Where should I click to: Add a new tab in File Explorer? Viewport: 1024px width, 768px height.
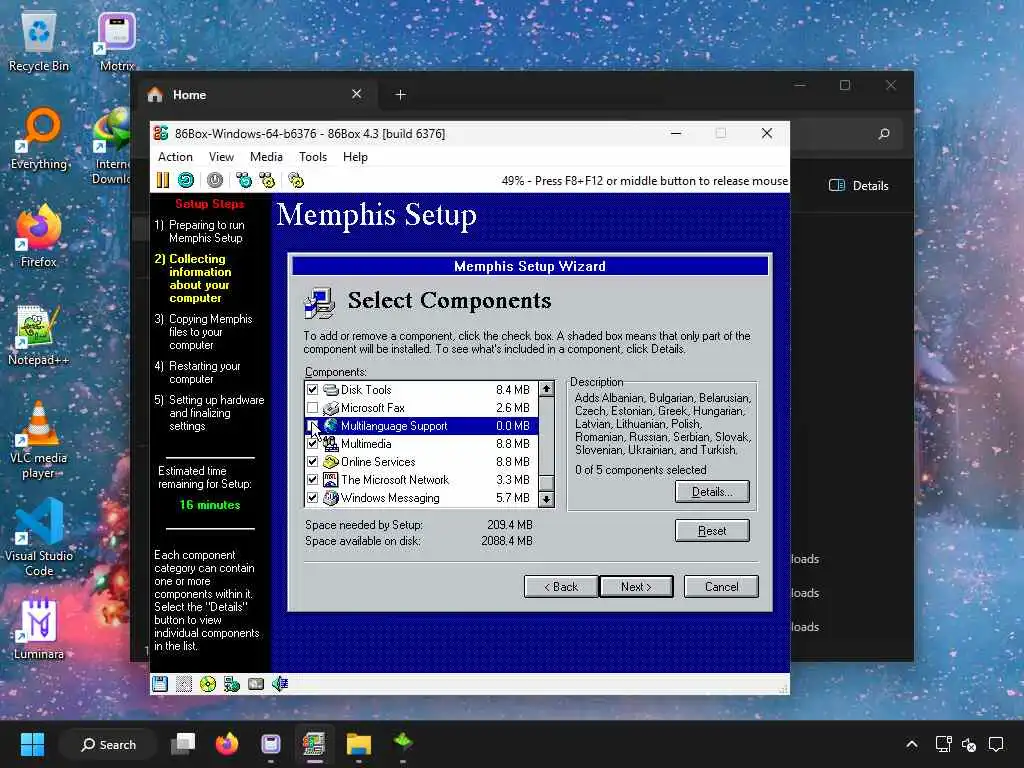400,95
